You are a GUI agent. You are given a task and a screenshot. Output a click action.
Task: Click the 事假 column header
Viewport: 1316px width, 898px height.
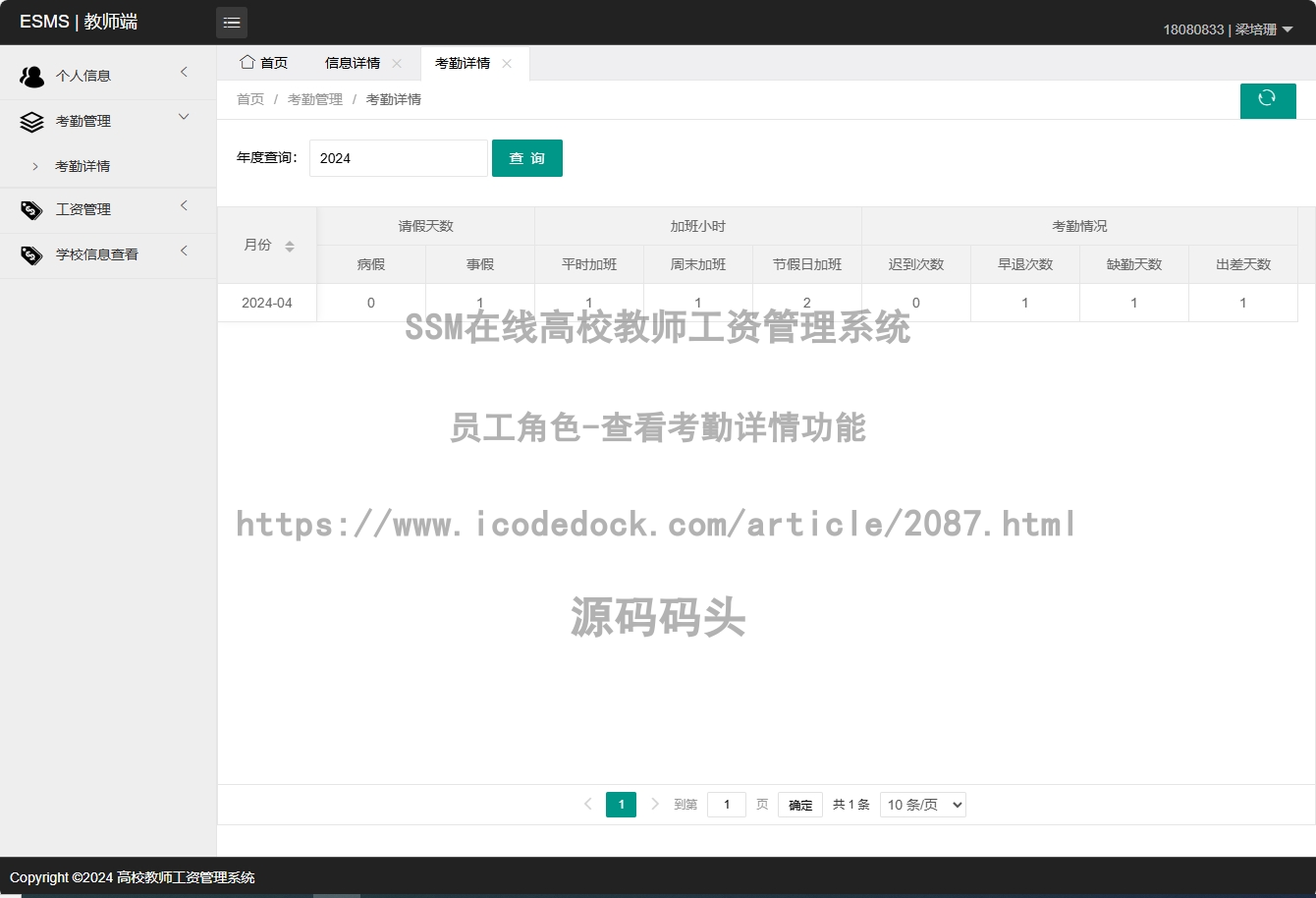pyautogui.click(x=480, y=264)
